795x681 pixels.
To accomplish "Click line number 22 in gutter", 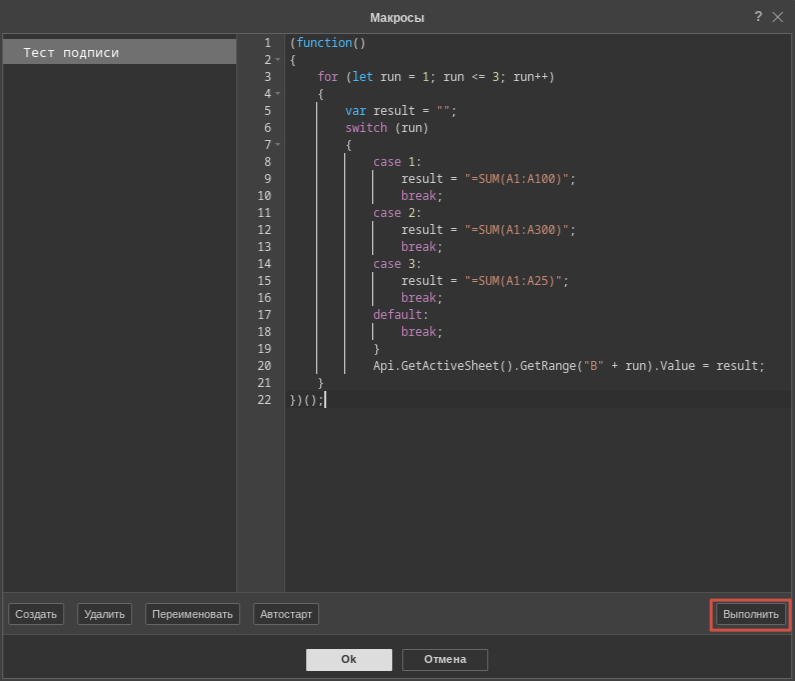I will click(264, 400).
